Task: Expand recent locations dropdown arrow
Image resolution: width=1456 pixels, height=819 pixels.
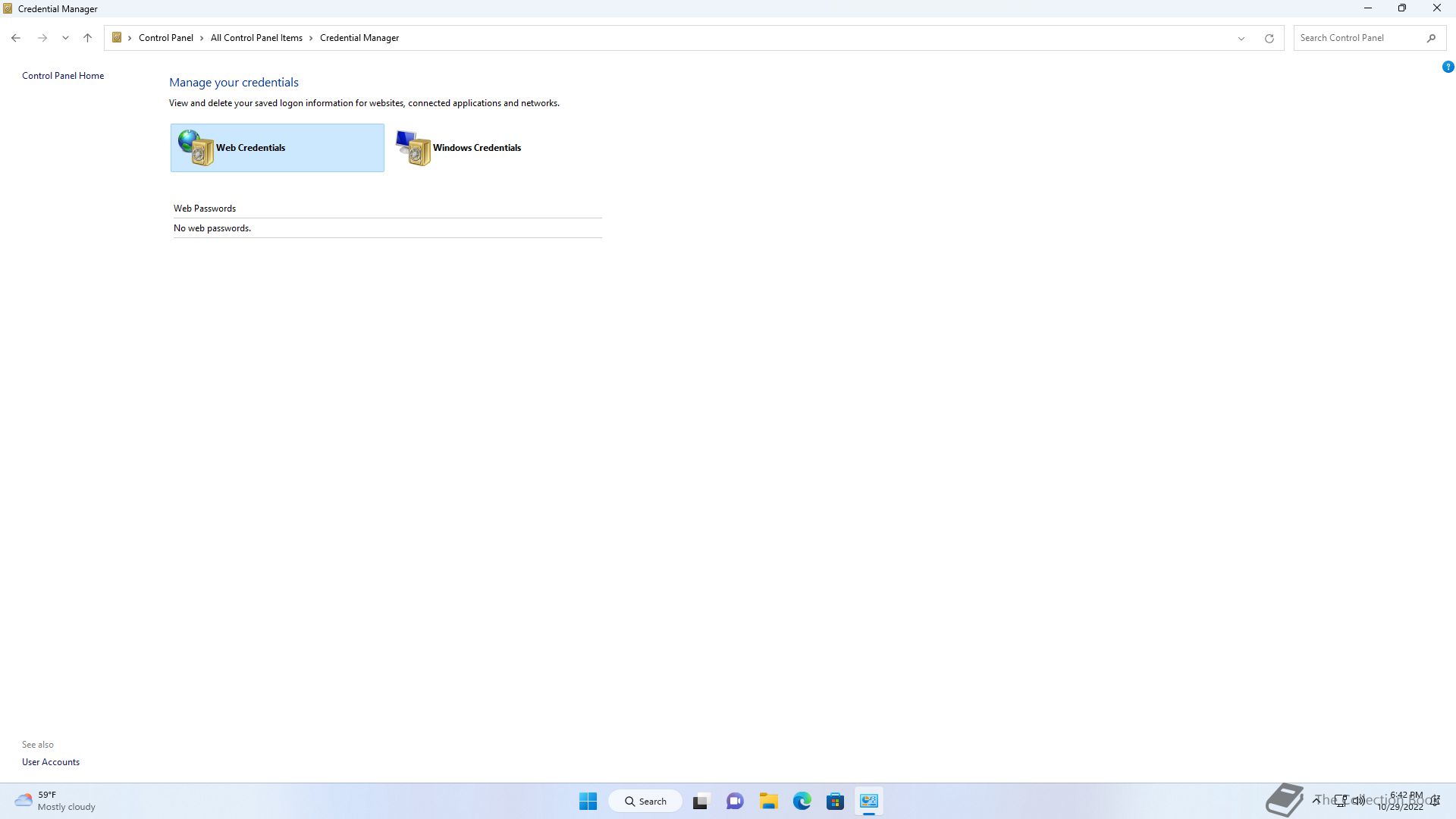Action: 65,38
